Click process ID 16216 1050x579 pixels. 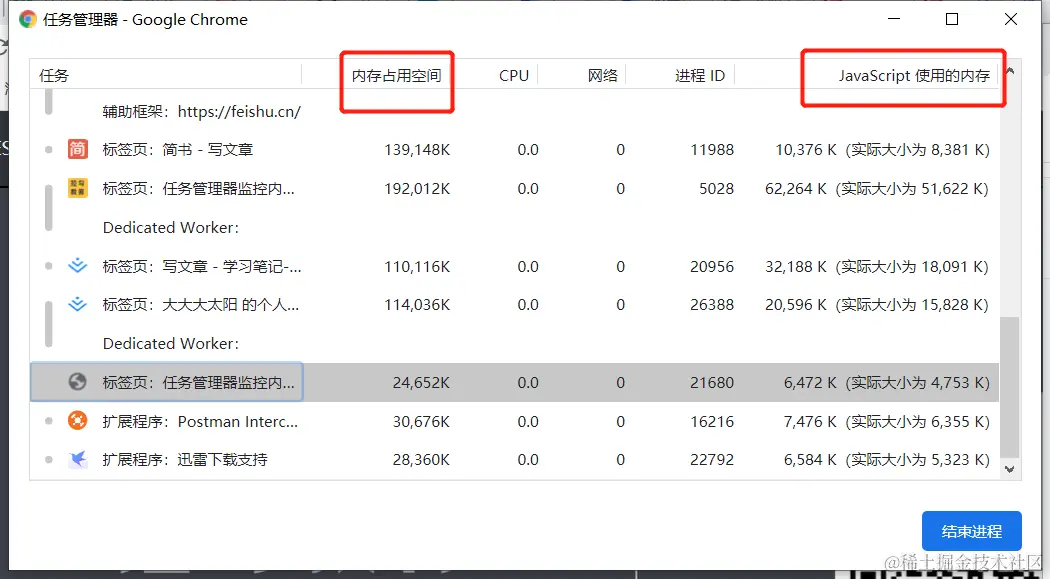point(712,422)
